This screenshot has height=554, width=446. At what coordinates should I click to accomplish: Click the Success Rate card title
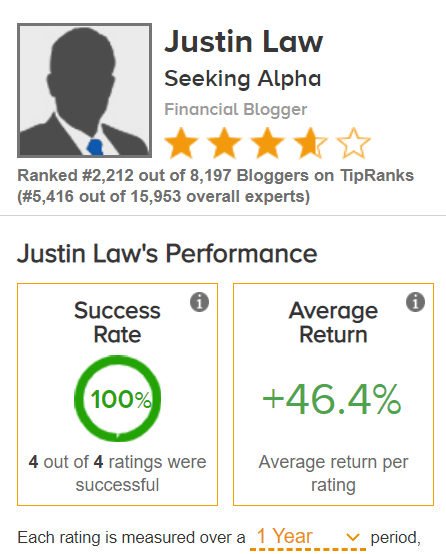pyautogui.click(x=117, y=323)
